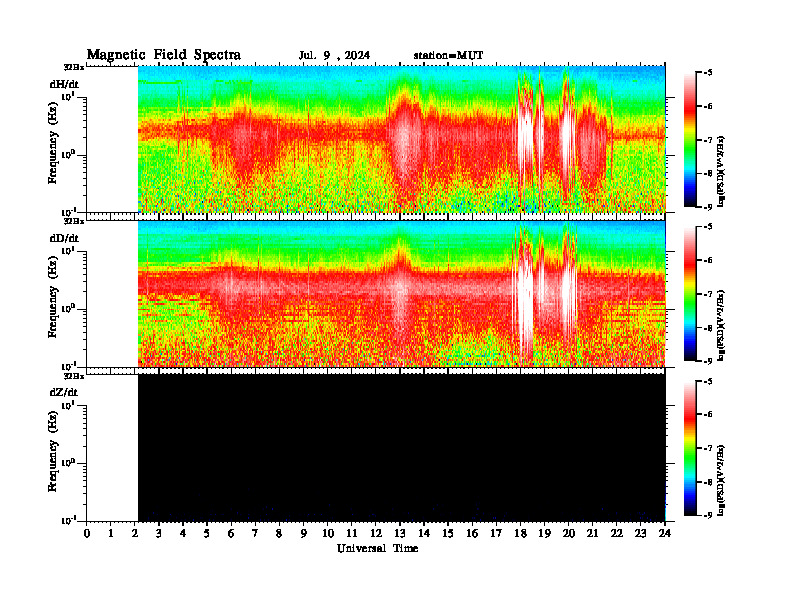Viewport: 792px width, 612px height.
Task: Click the dZ/dt panel color scale bar
Action: click(690, 448)
